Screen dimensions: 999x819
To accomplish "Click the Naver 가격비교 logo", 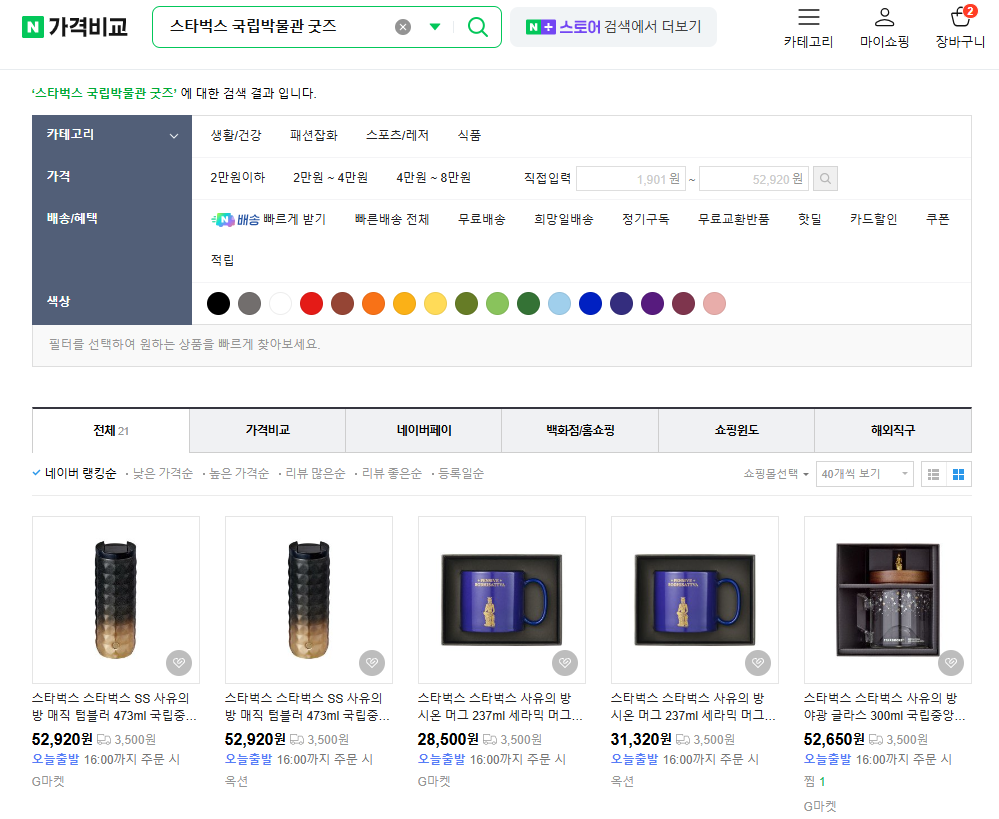I will tap(75, 27).
